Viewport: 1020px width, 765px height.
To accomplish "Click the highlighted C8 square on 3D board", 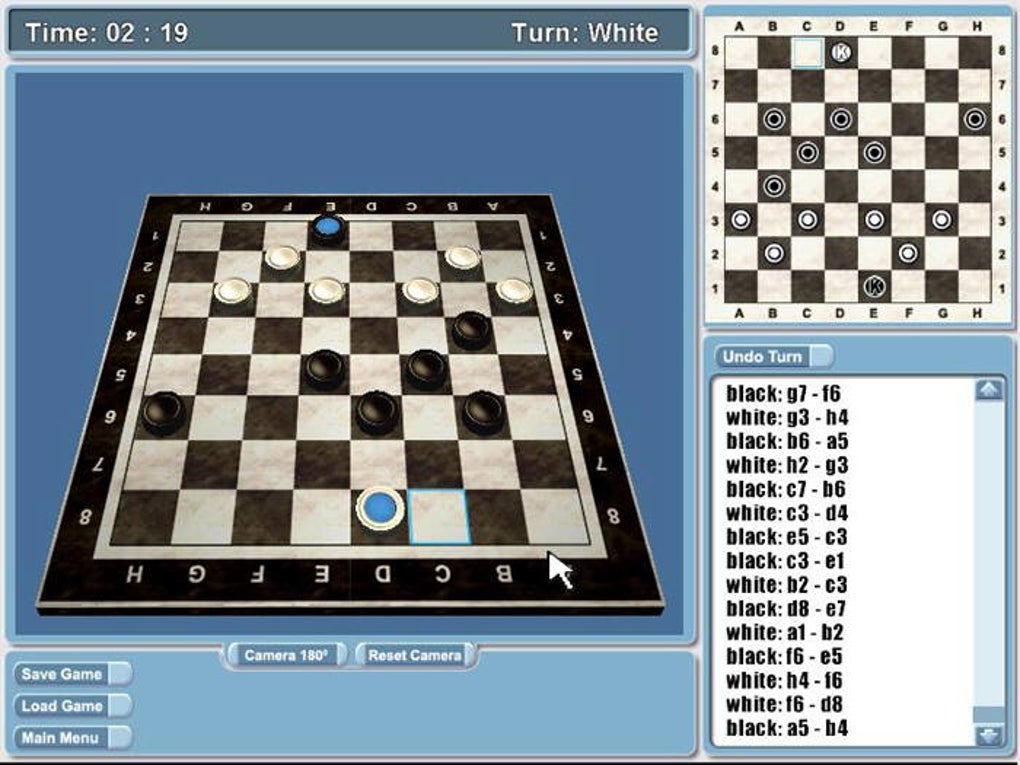I will tap(440, 517).
